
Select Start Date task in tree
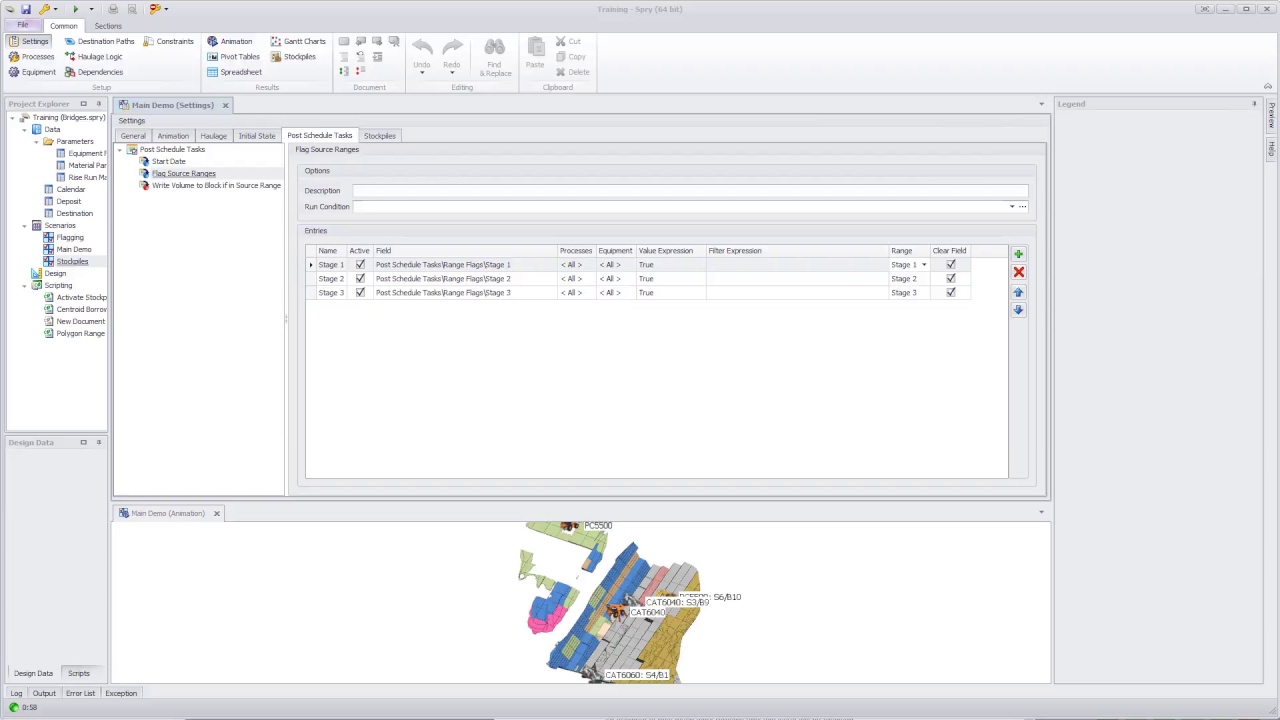[168, 162]
